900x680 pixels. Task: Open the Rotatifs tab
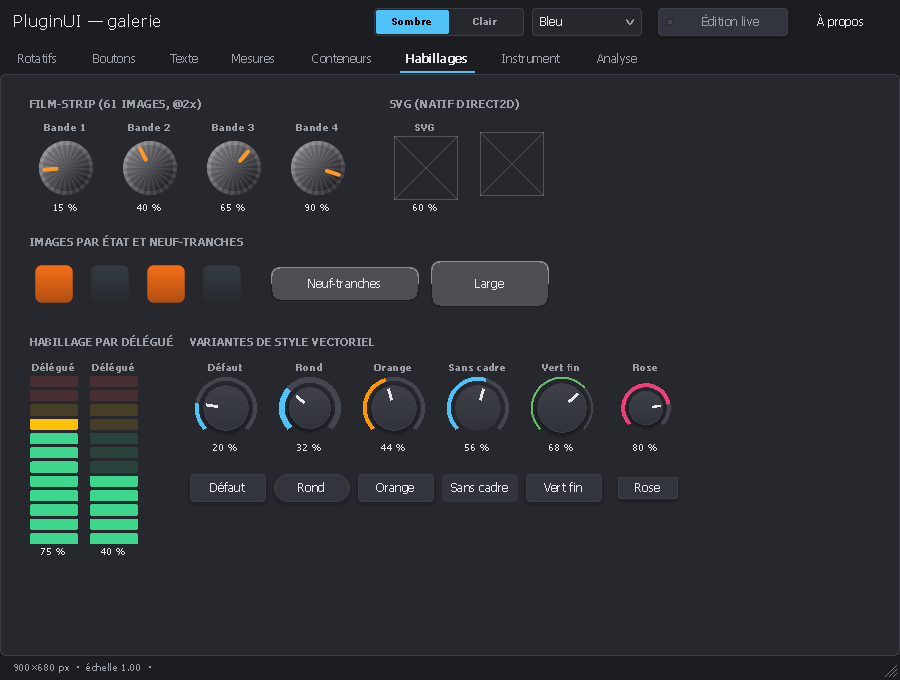tap(37, 59)
